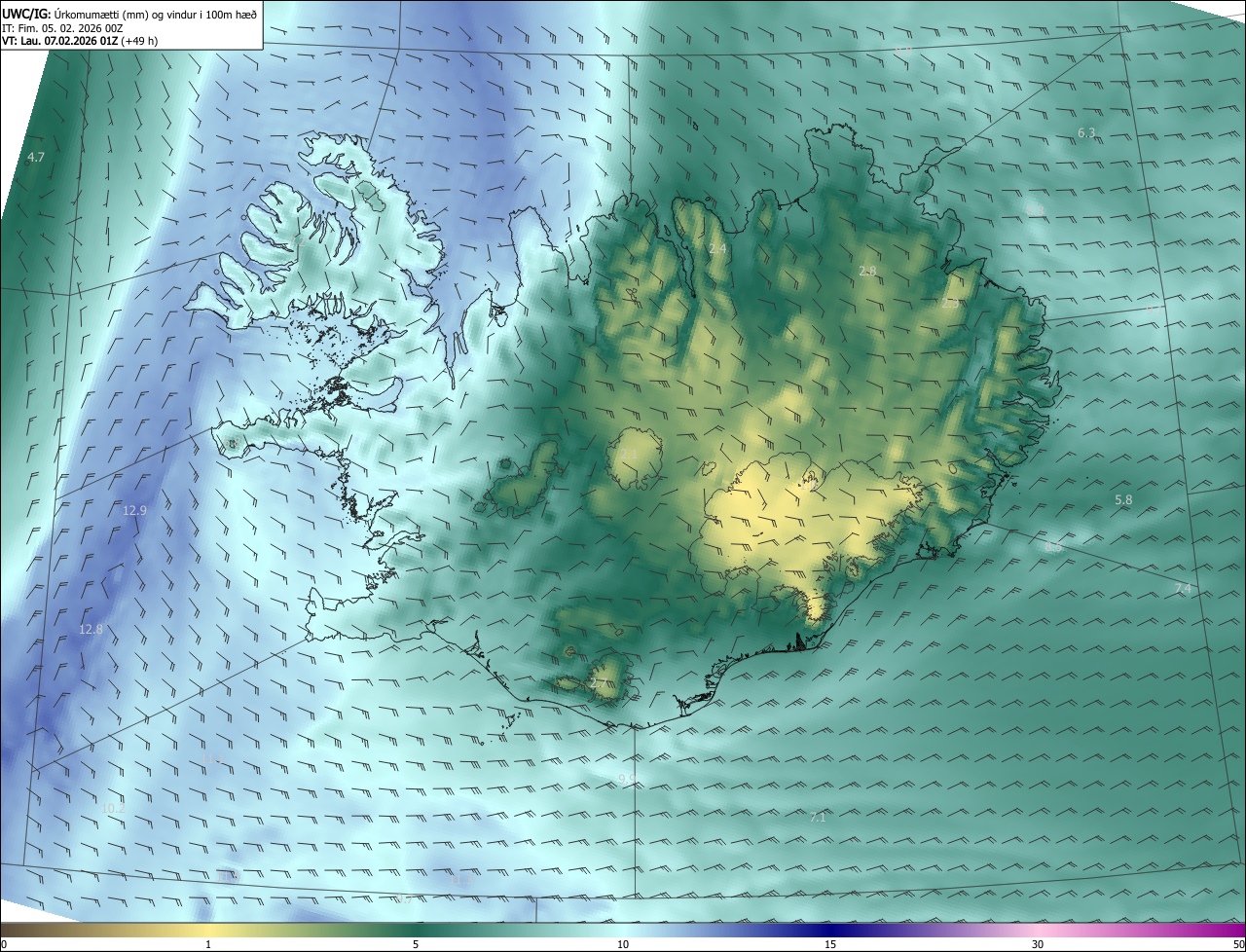The image size is (1246, 952).
Task: Click the yellow colorbar segment above 1
Action: tap(208, 931)
